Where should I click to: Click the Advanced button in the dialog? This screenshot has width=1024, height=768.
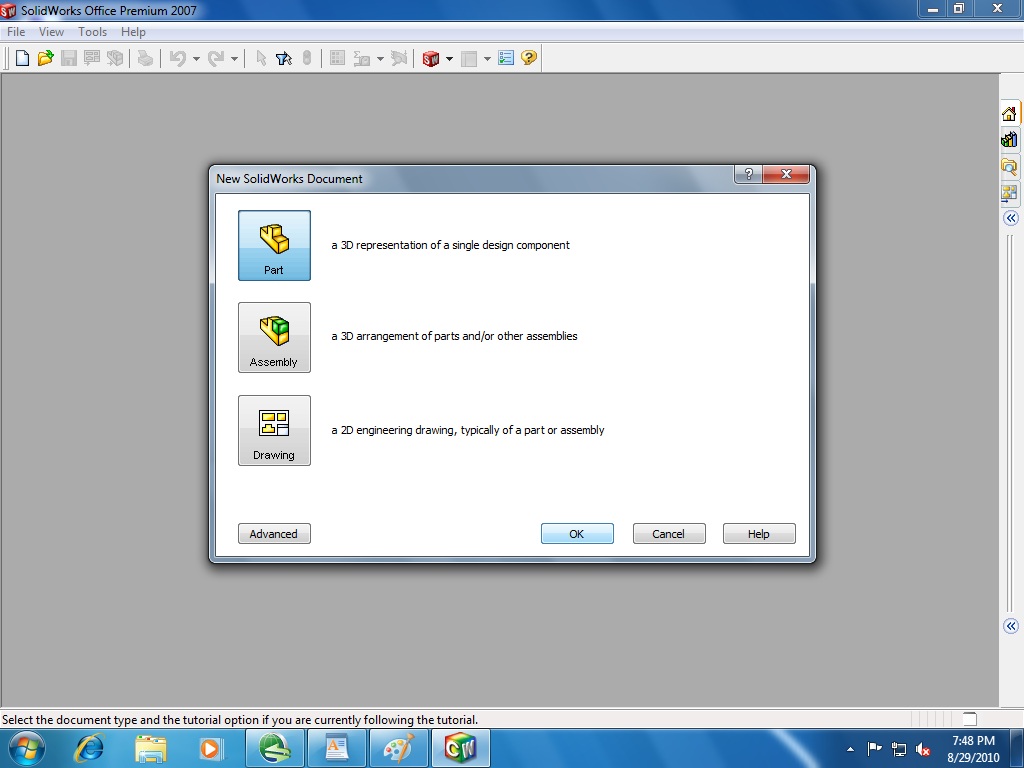pos(274,533)
